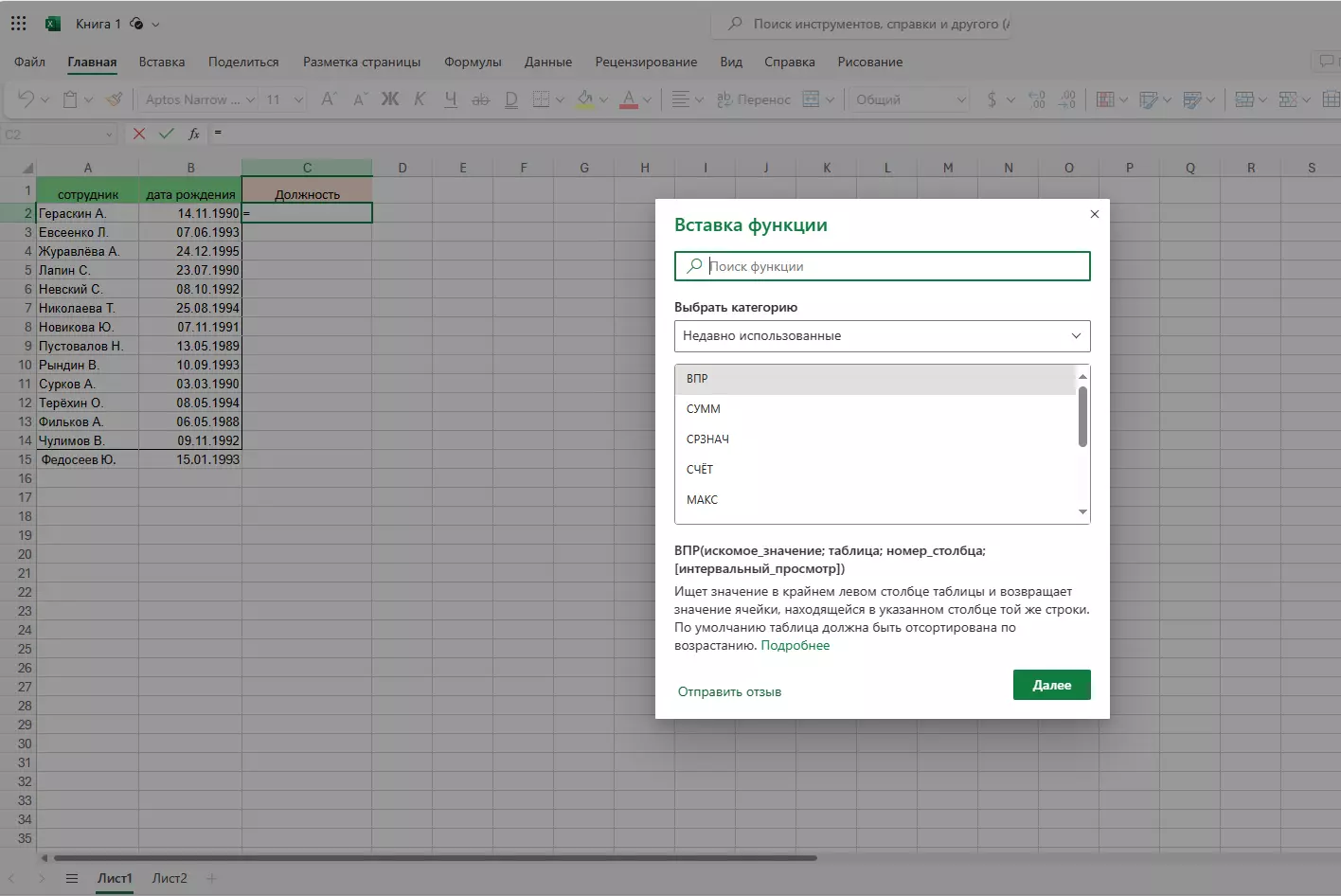Confirm formula with green checkmark

pos(167,134)
